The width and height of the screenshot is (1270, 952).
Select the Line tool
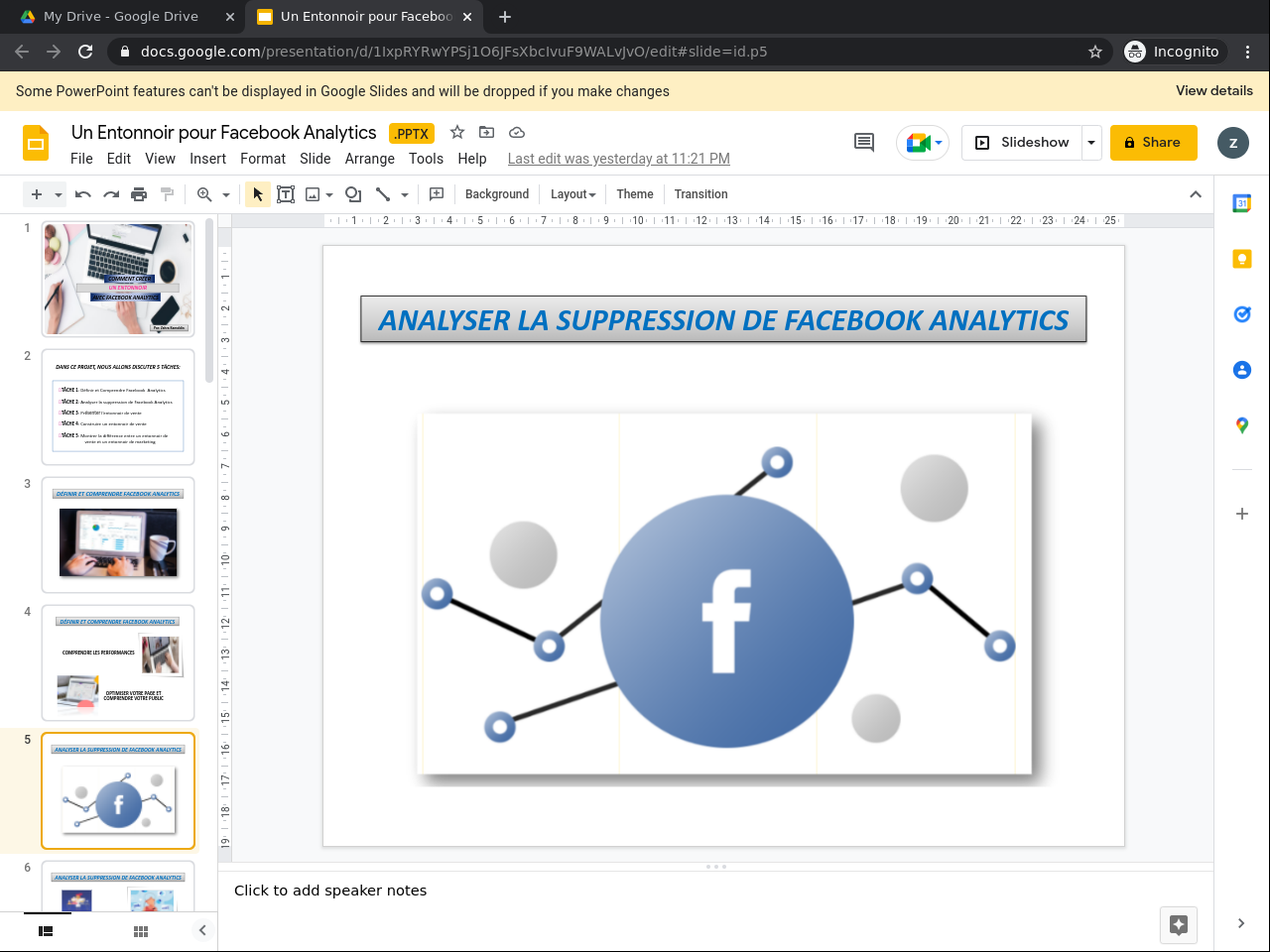coord(383,194)
